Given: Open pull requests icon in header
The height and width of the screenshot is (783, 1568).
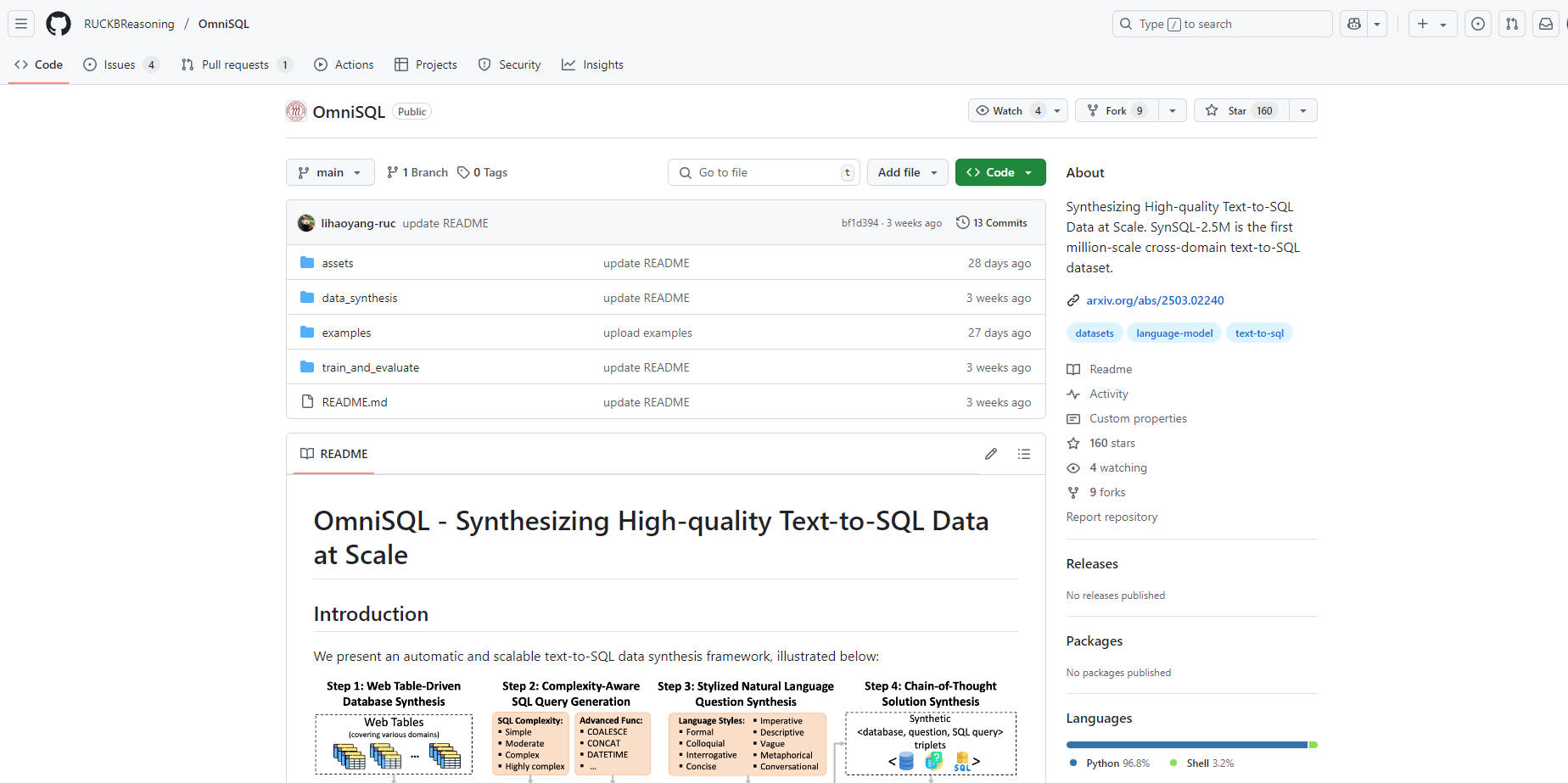Looking at the screenshot, I should click(x=1512, y=24).
